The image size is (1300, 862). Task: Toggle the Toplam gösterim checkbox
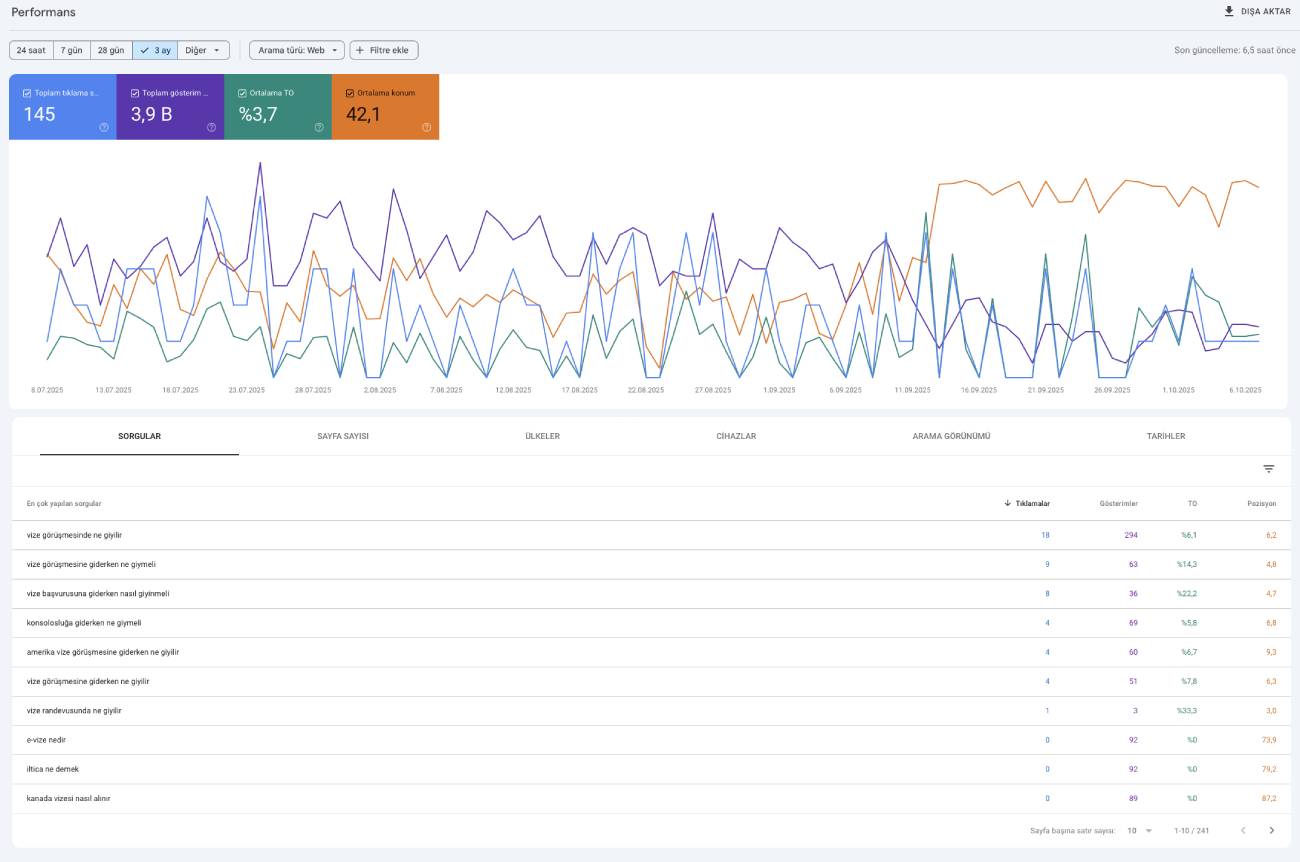[135, 93]
